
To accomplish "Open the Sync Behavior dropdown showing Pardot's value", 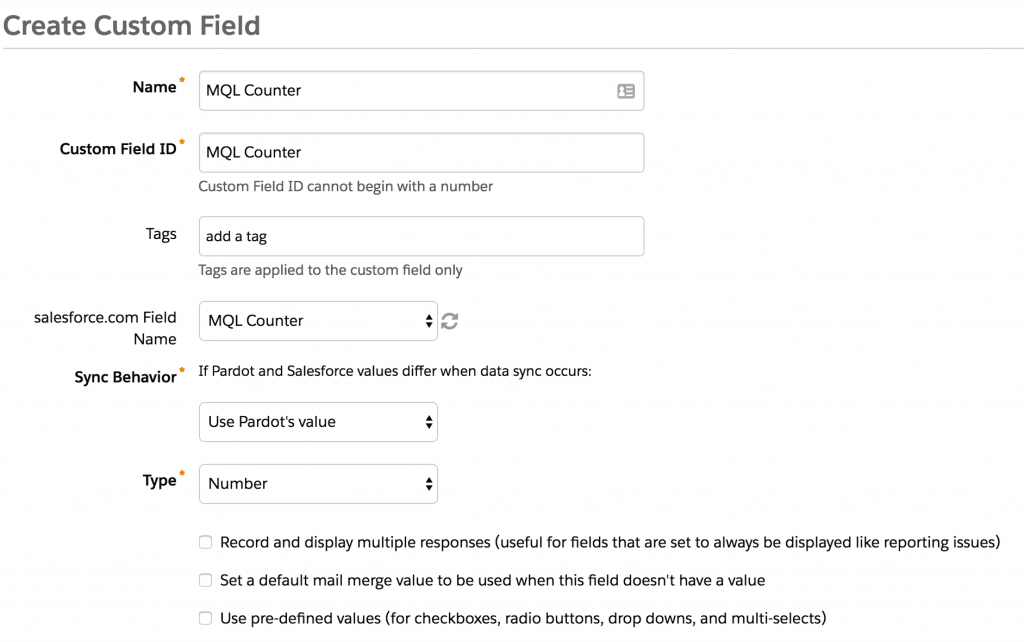I will (x=318, y=422).
